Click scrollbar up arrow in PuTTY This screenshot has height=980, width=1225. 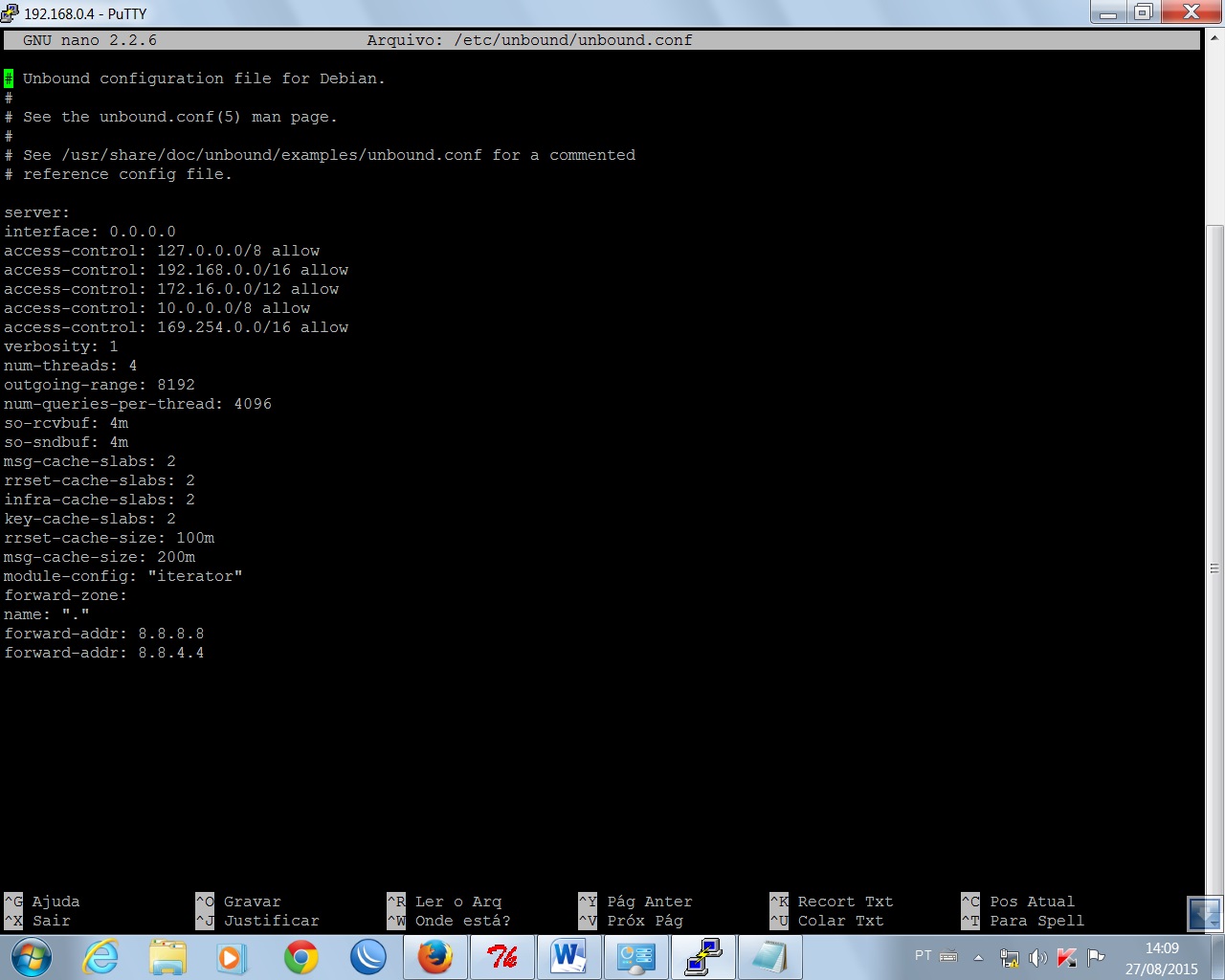tap(1214, 38)
